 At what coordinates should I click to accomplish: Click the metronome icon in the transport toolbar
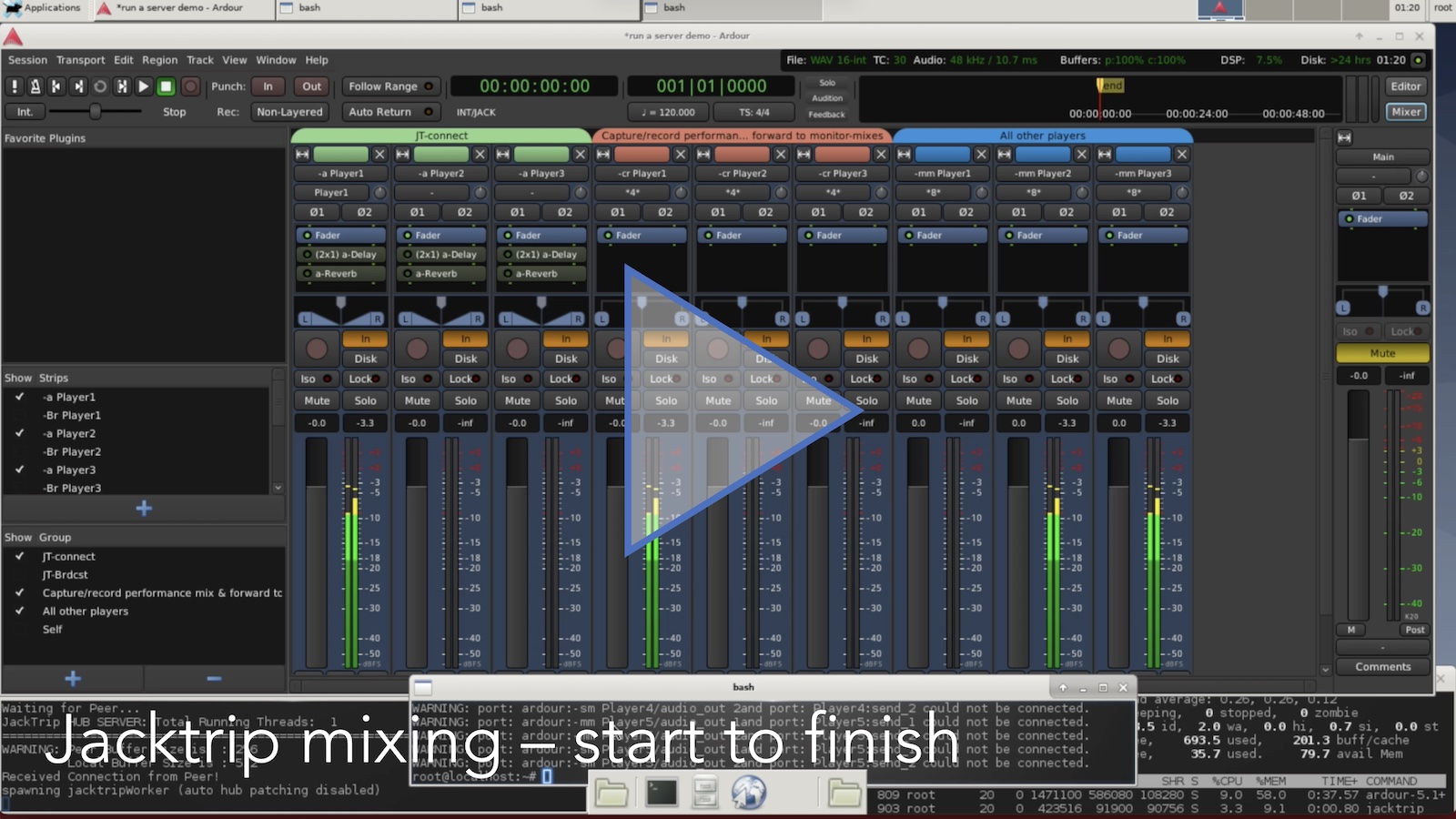(x=36, y=86)
